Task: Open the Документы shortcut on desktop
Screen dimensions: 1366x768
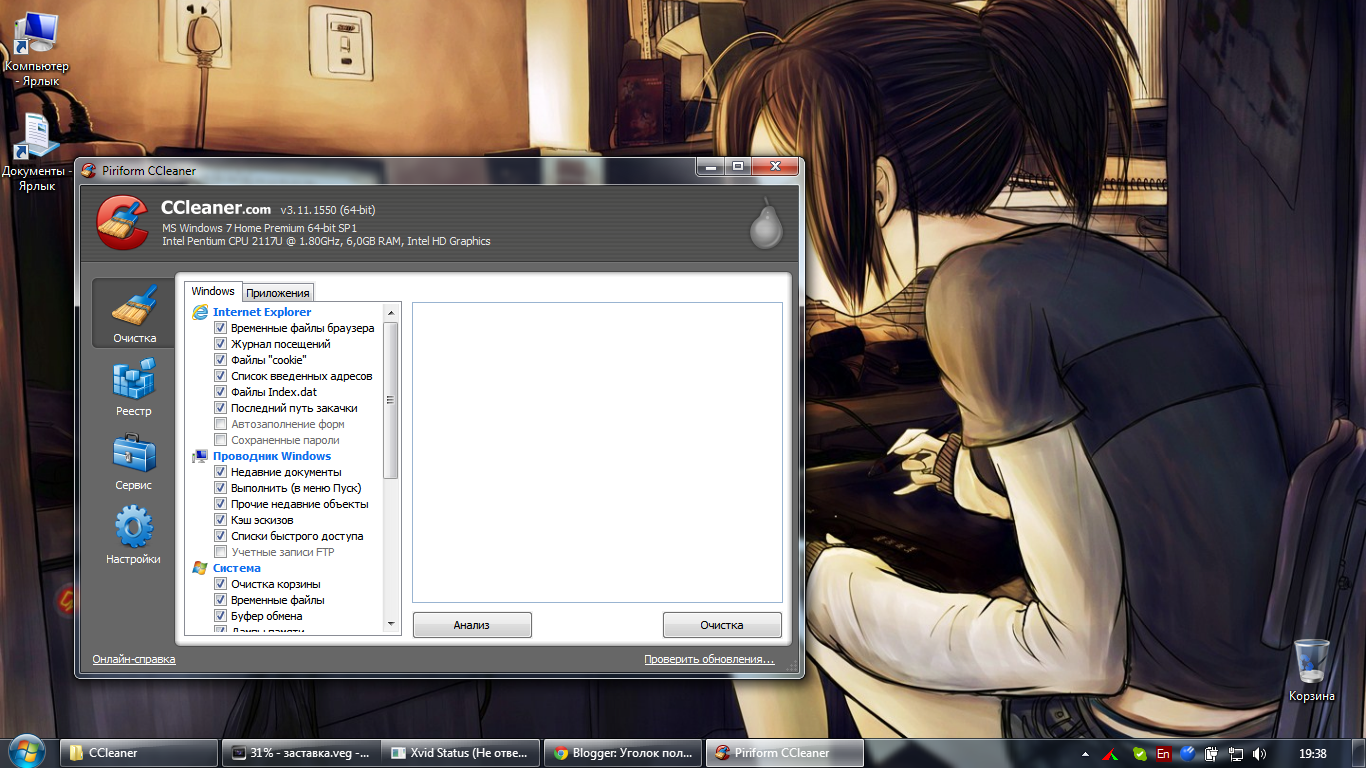Action: [36, 153]
